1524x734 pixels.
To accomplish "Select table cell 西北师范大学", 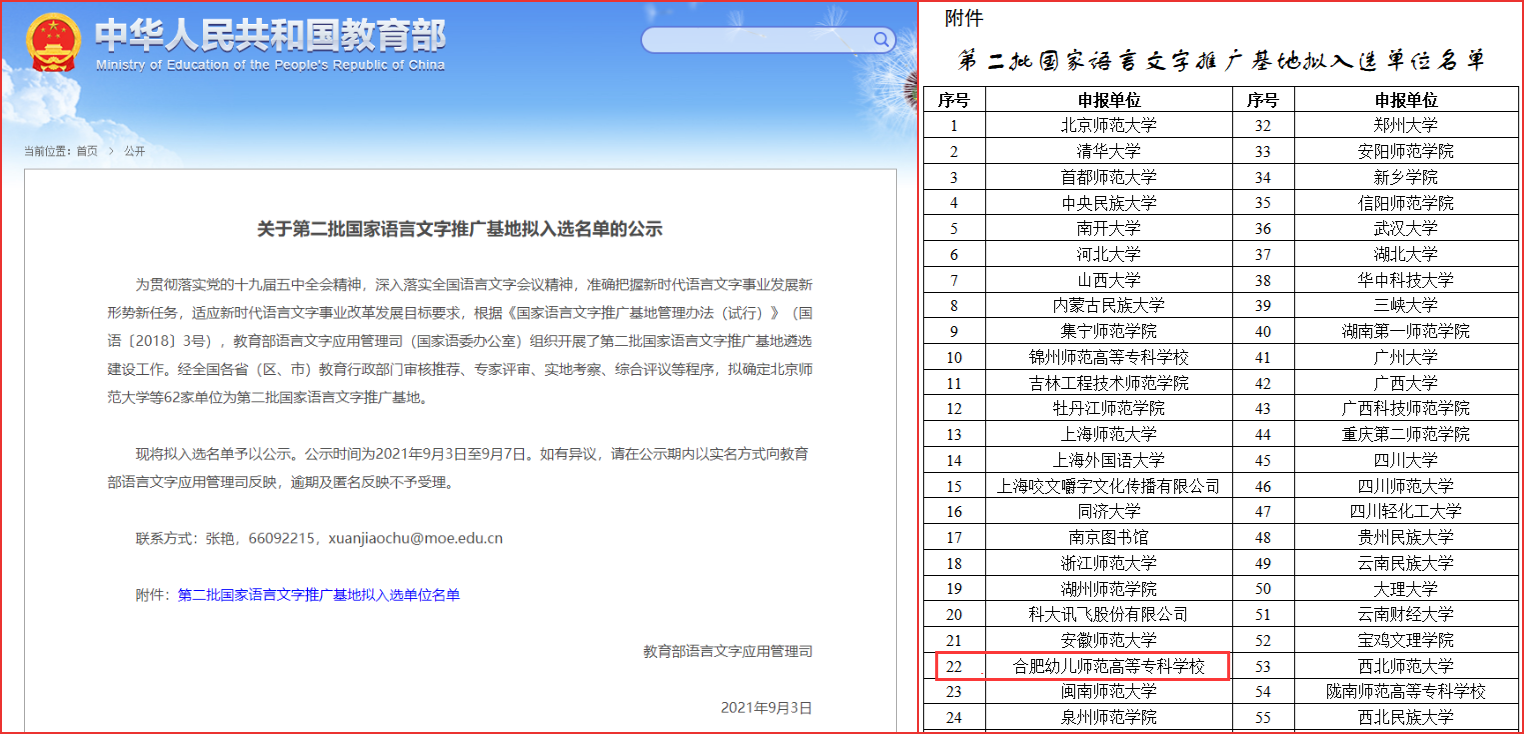I will (1406, 666).
